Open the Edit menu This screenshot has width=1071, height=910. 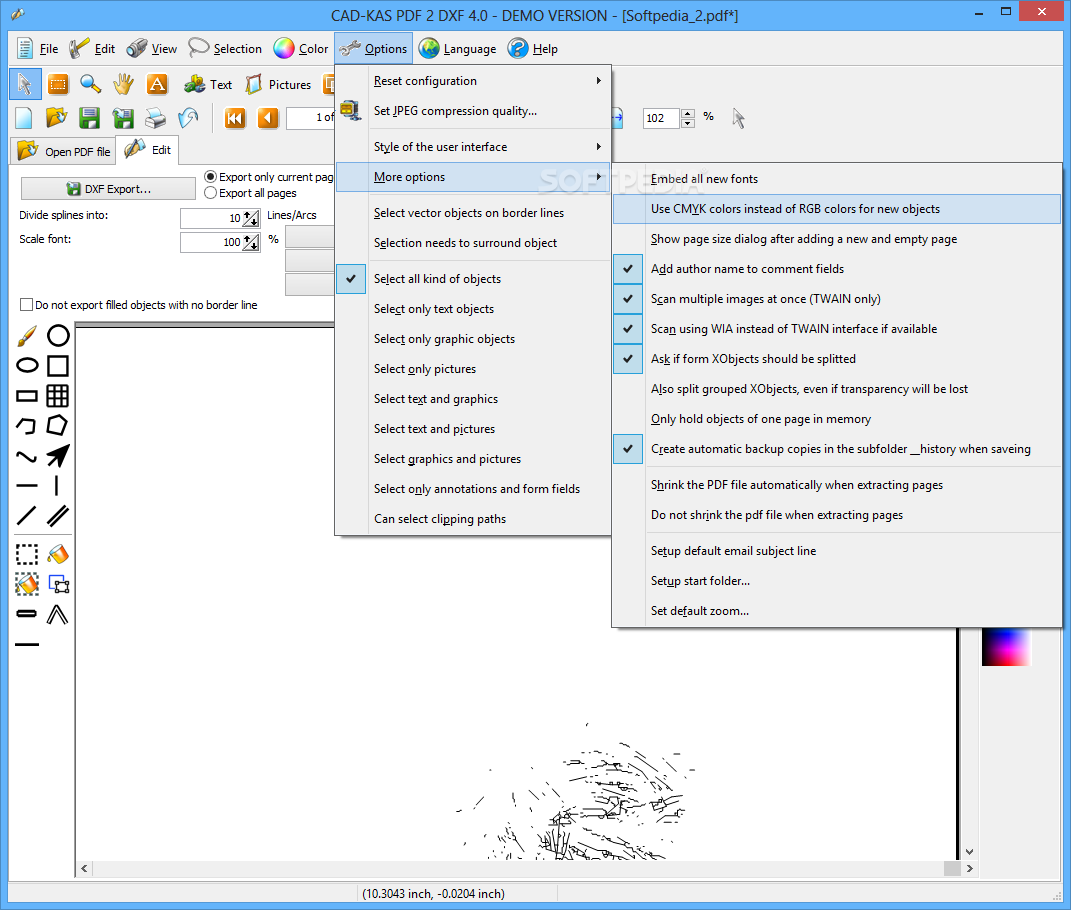92,49
